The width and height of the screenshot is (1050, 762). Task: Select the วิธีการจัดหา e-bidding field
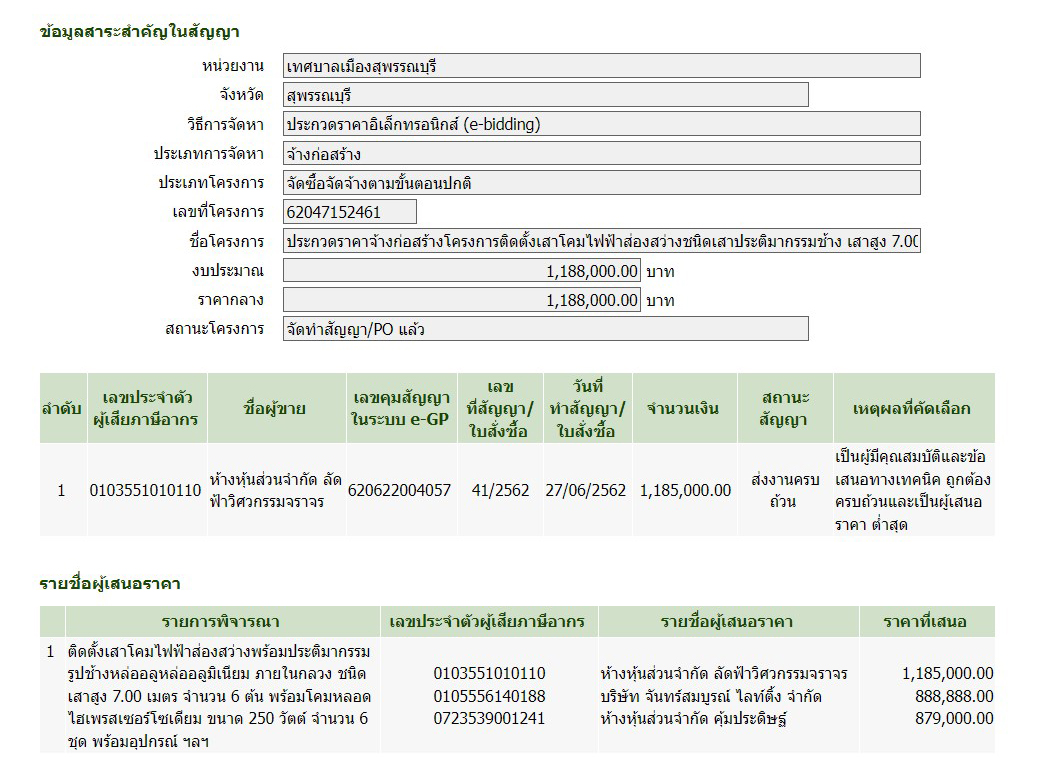[x=601, y=125]
